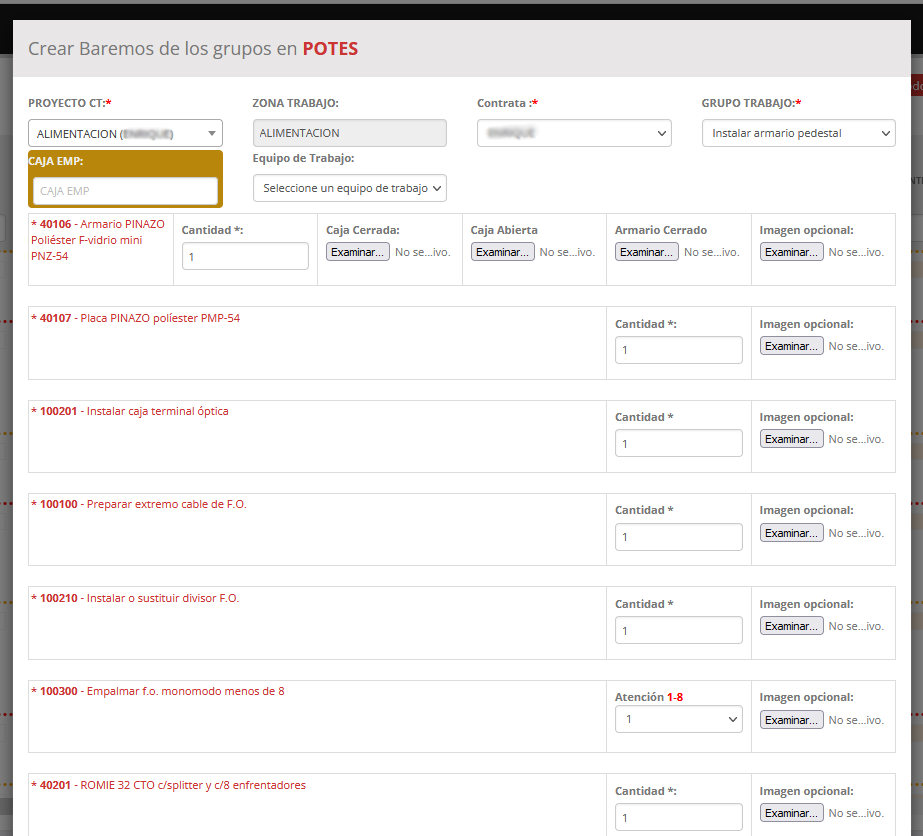Open the Atención 1-8 dropdown
The image size is (923, 836).
point(679,719)
